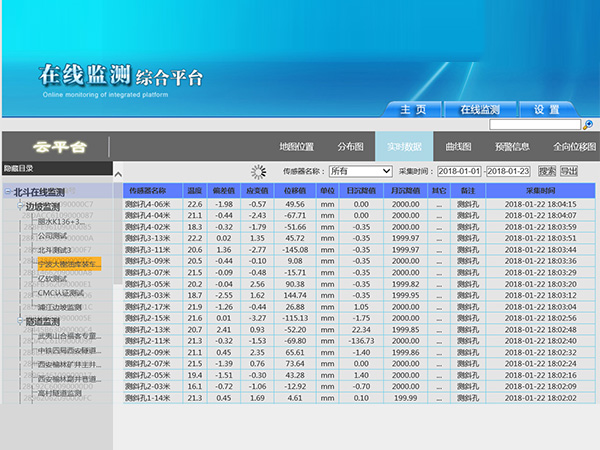
Task: Click the end date field 2018-01-23
Action: click(509, 171)
